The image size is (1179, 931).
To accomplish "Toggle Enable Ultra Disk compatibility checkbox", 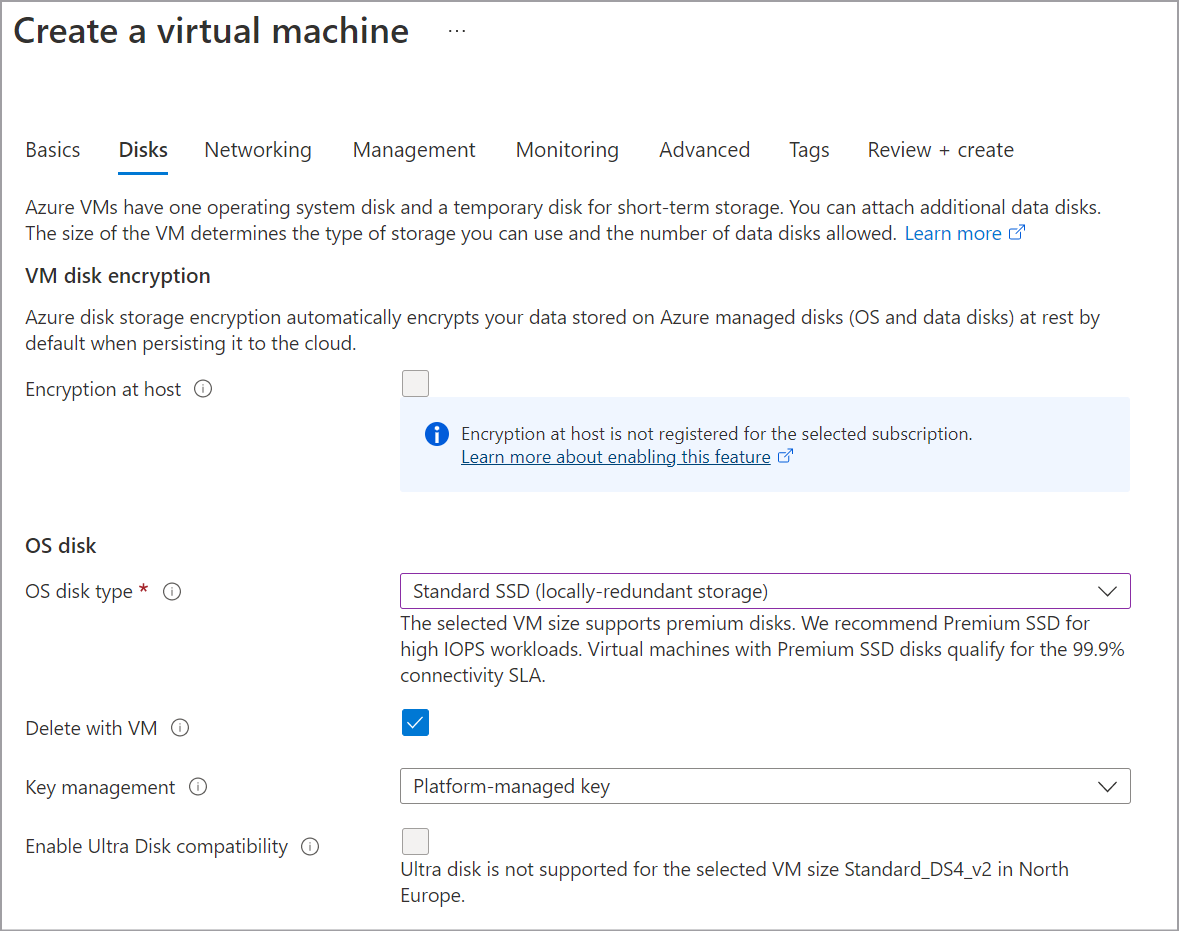I will (x=415, y=841).
